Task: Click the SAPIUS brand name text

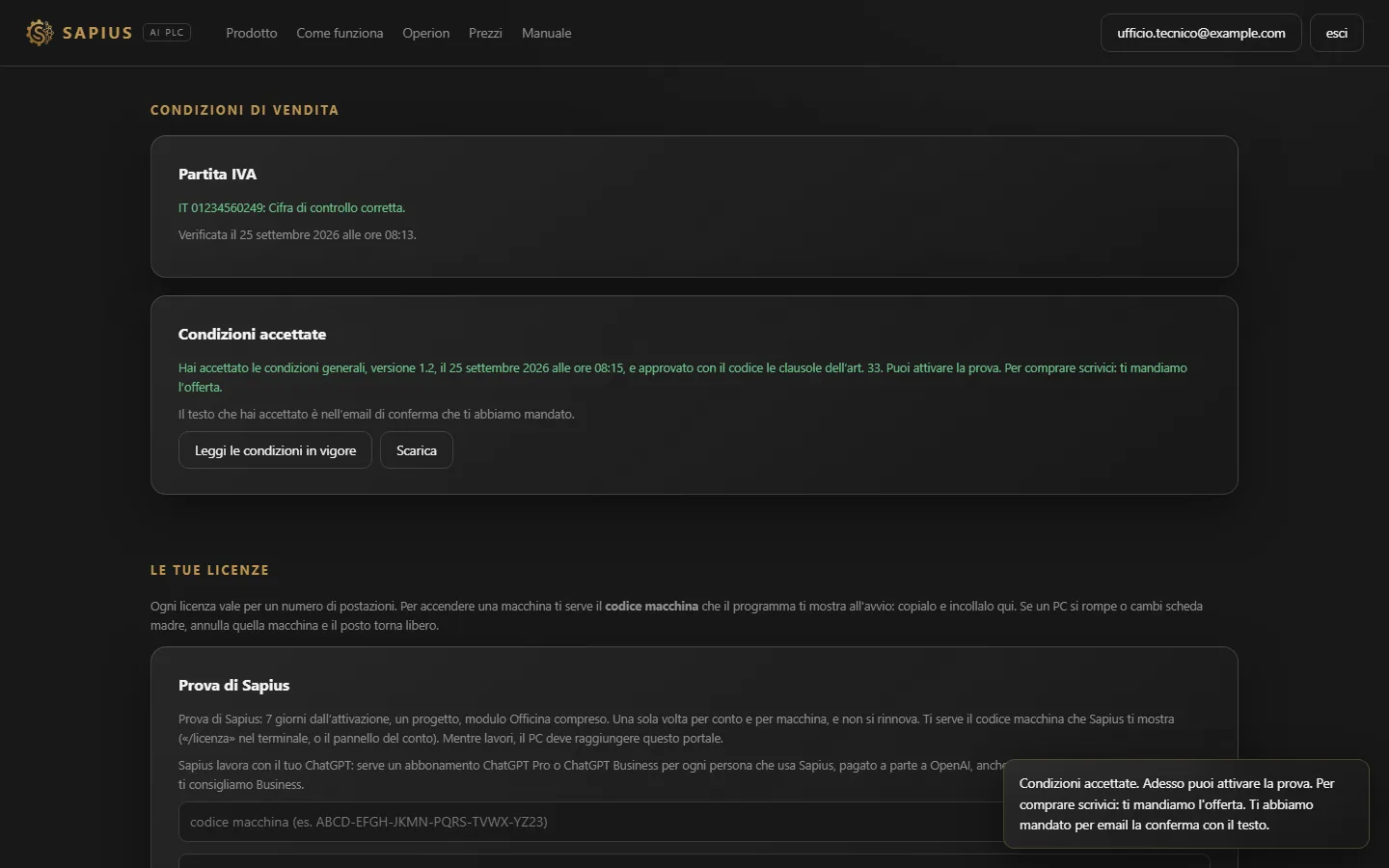Action: click(97, 33)
